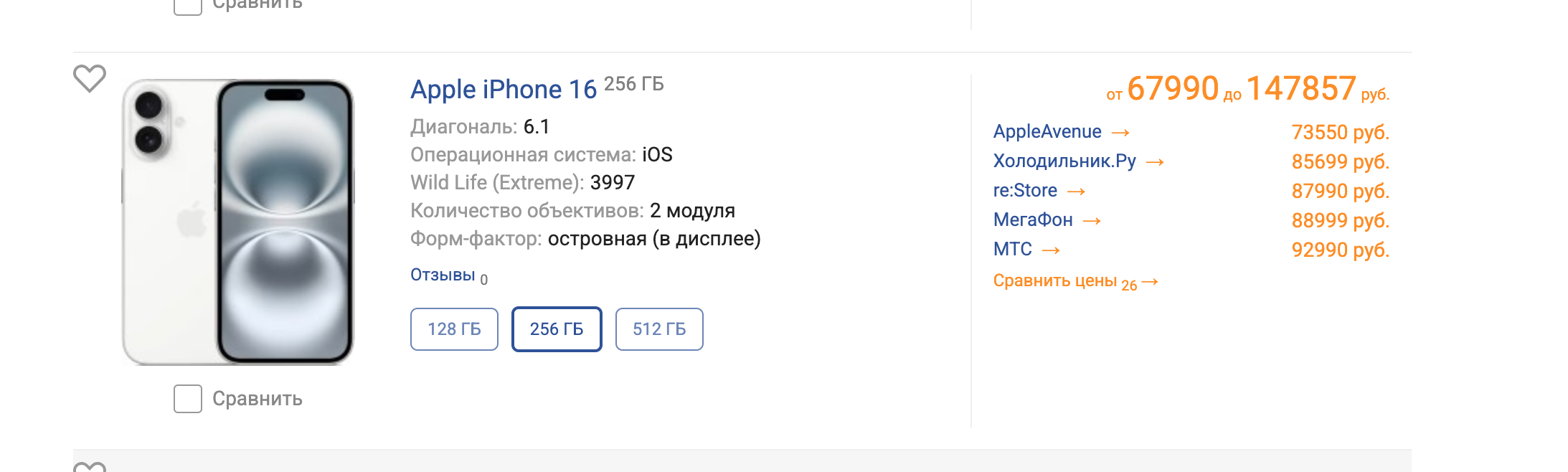Click arrow icon next to Холодильник.Ру
The image size is (1568, 472).
click(x=1155, y=162)
